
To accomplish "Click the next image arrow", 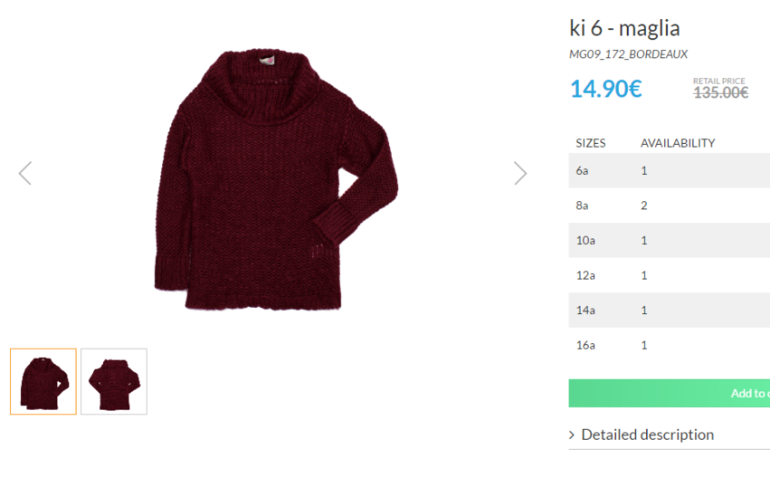I will (x=520, y=173).
